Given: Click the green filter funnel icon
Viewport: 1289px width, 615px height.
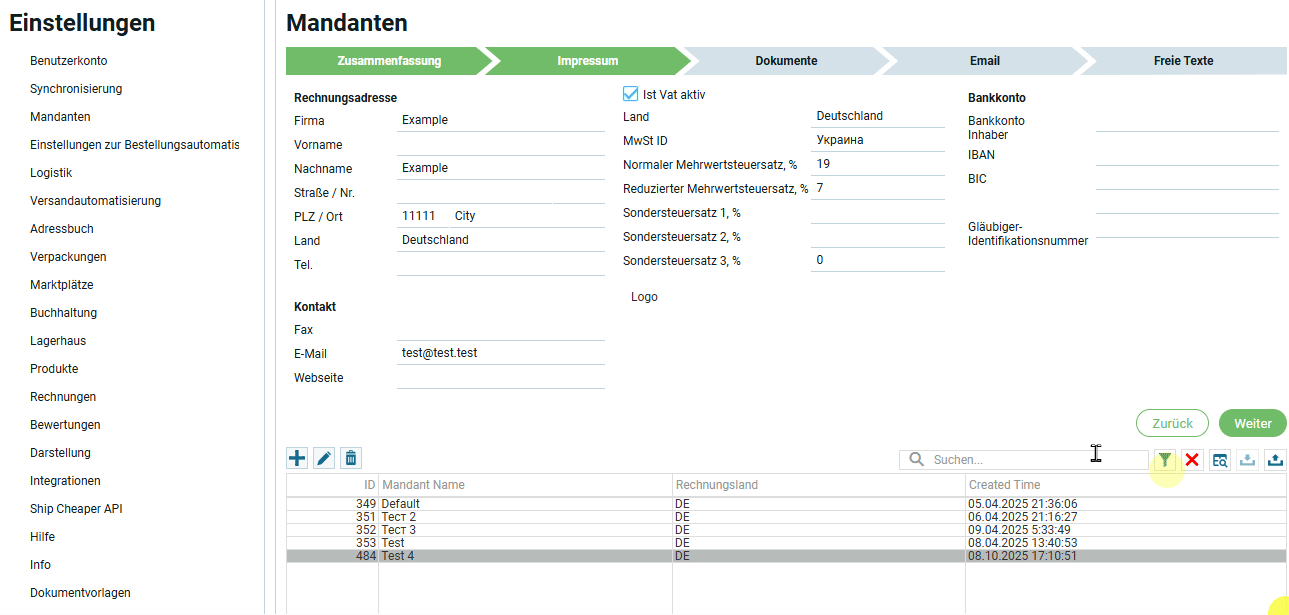Looking at the screenshot, I should (x=1165, y=460).
